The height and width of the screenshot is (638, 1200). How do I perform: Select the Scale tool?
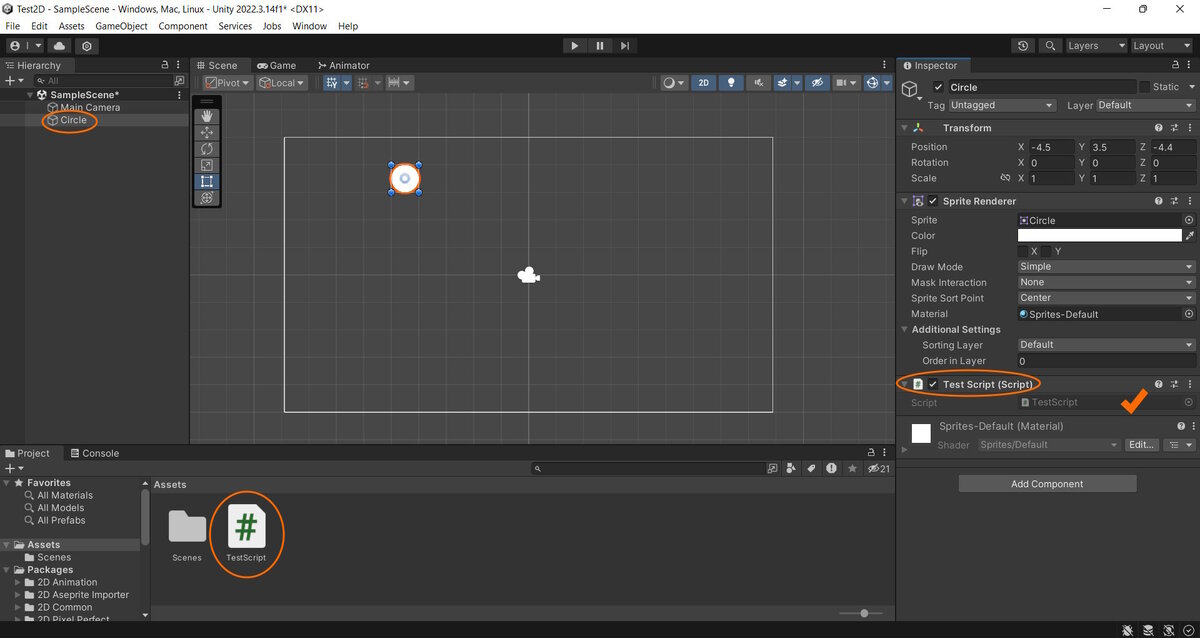click(207, 165)
